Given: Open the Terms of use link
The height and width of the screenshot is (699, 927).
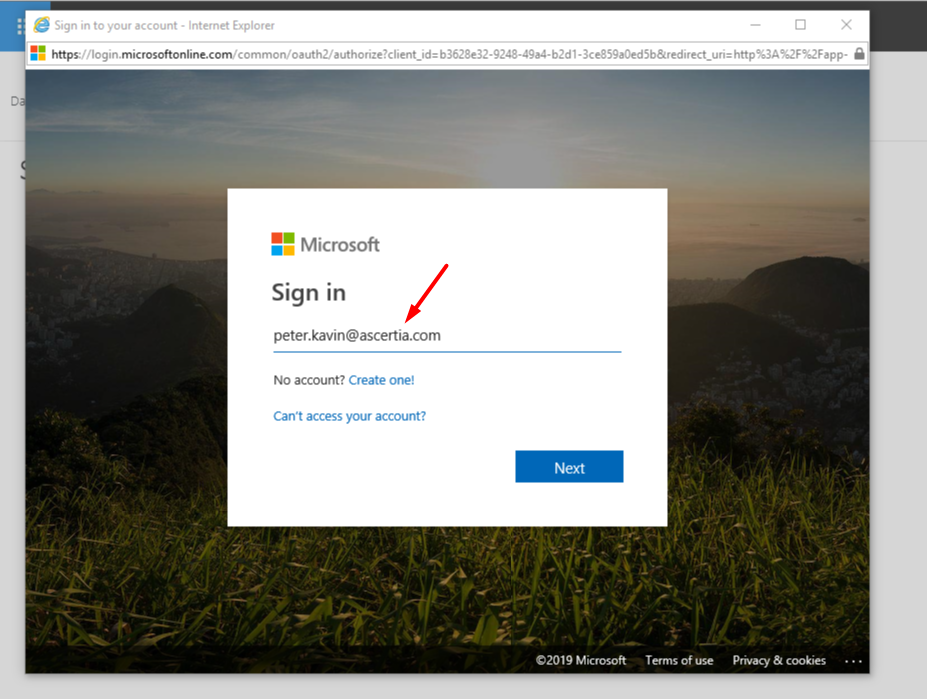Looking at the screenshot, I should click(x=679, y=660).
